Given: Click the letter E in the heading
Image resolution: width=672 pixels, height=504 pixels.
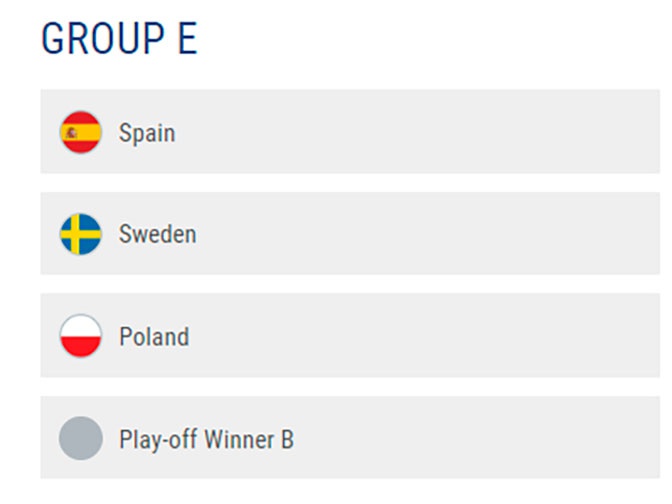Looking at the screenshot, I should (187, 39).
